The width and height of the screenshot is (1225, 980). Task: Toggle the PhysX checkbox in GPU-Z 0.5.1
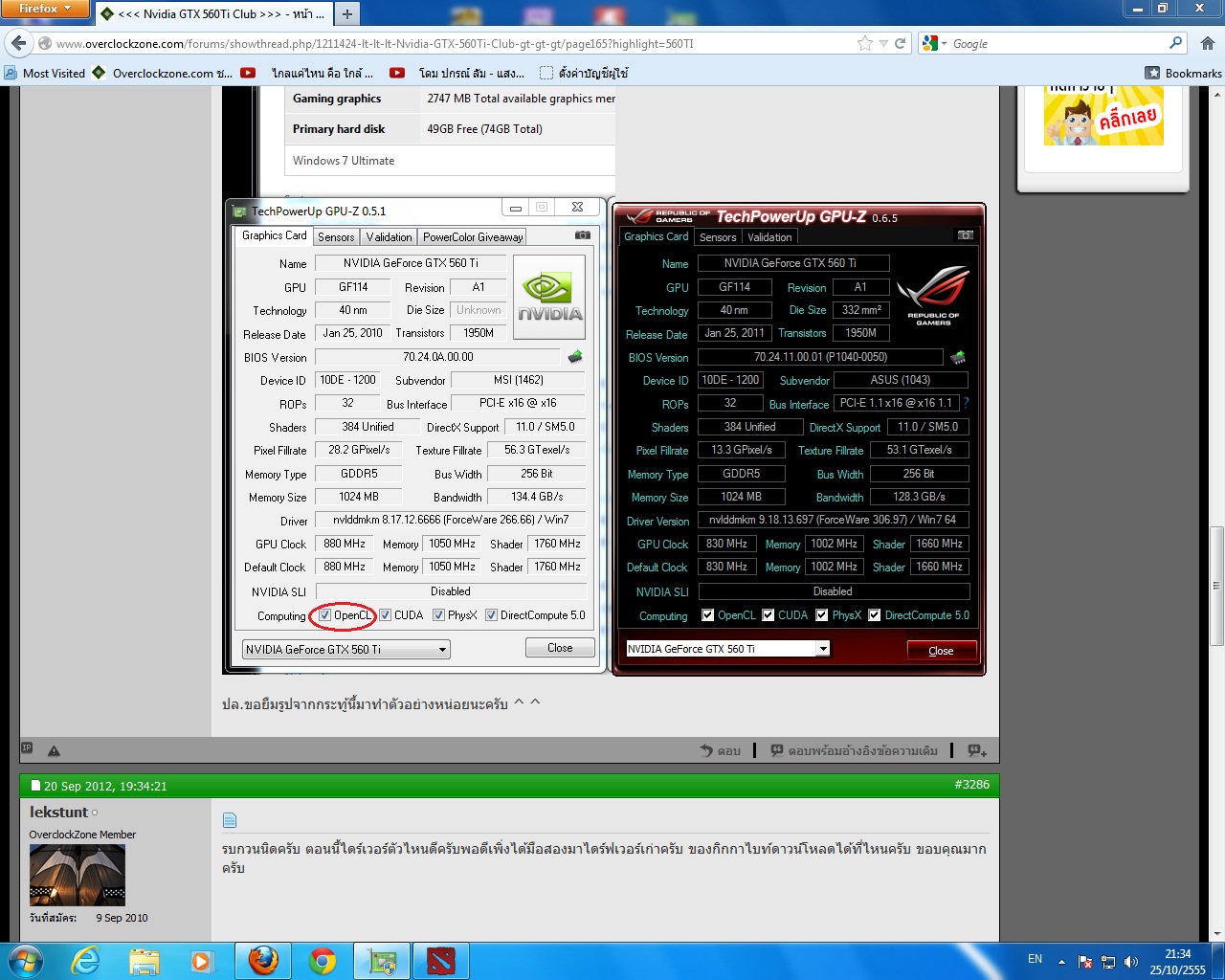click(438, 615)
